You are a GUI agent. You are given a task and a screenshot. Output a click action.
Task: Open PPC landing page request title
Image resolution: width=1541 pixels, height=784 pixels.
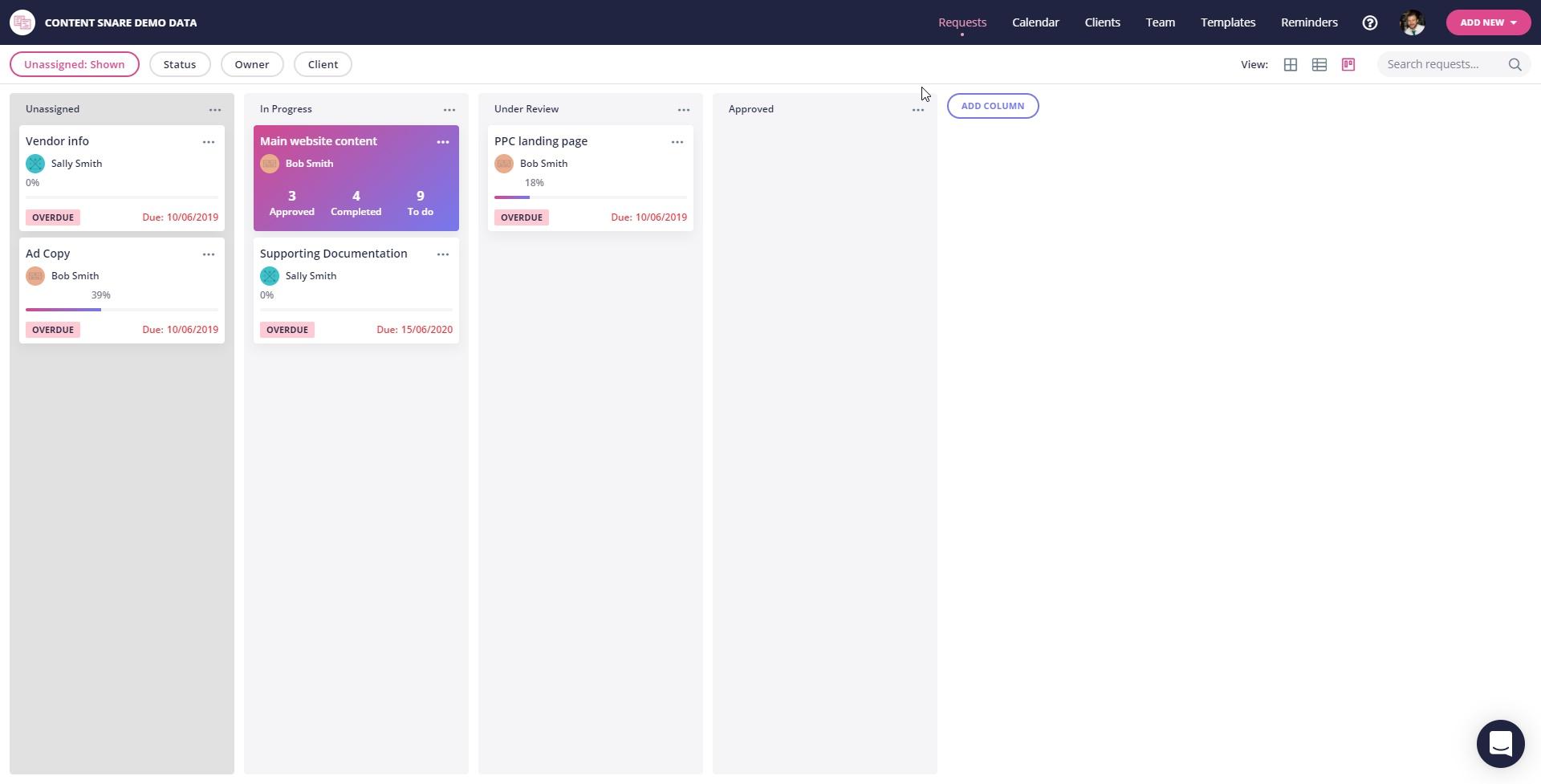[x=541, y=141]
